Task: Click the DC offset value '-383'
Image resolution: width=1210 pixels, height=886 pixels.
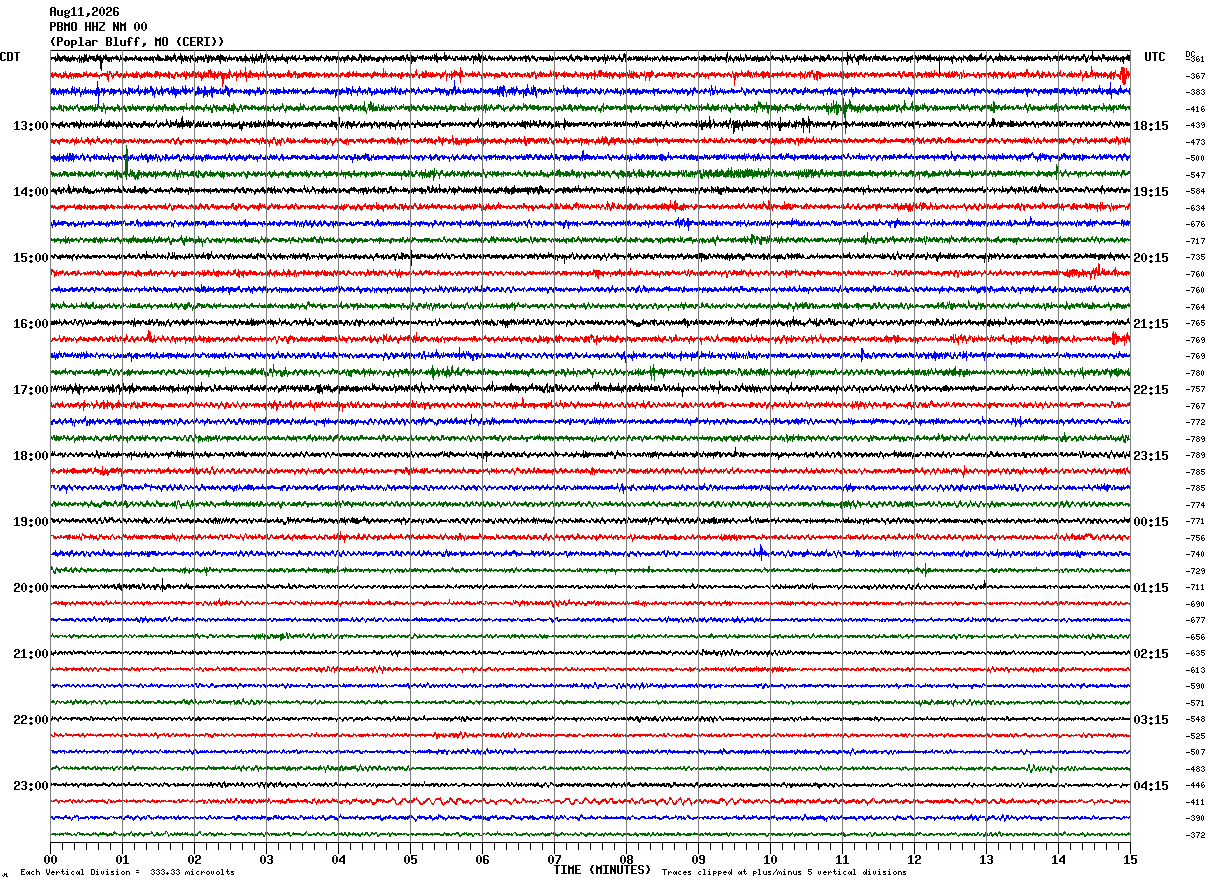Action: 1195,92
